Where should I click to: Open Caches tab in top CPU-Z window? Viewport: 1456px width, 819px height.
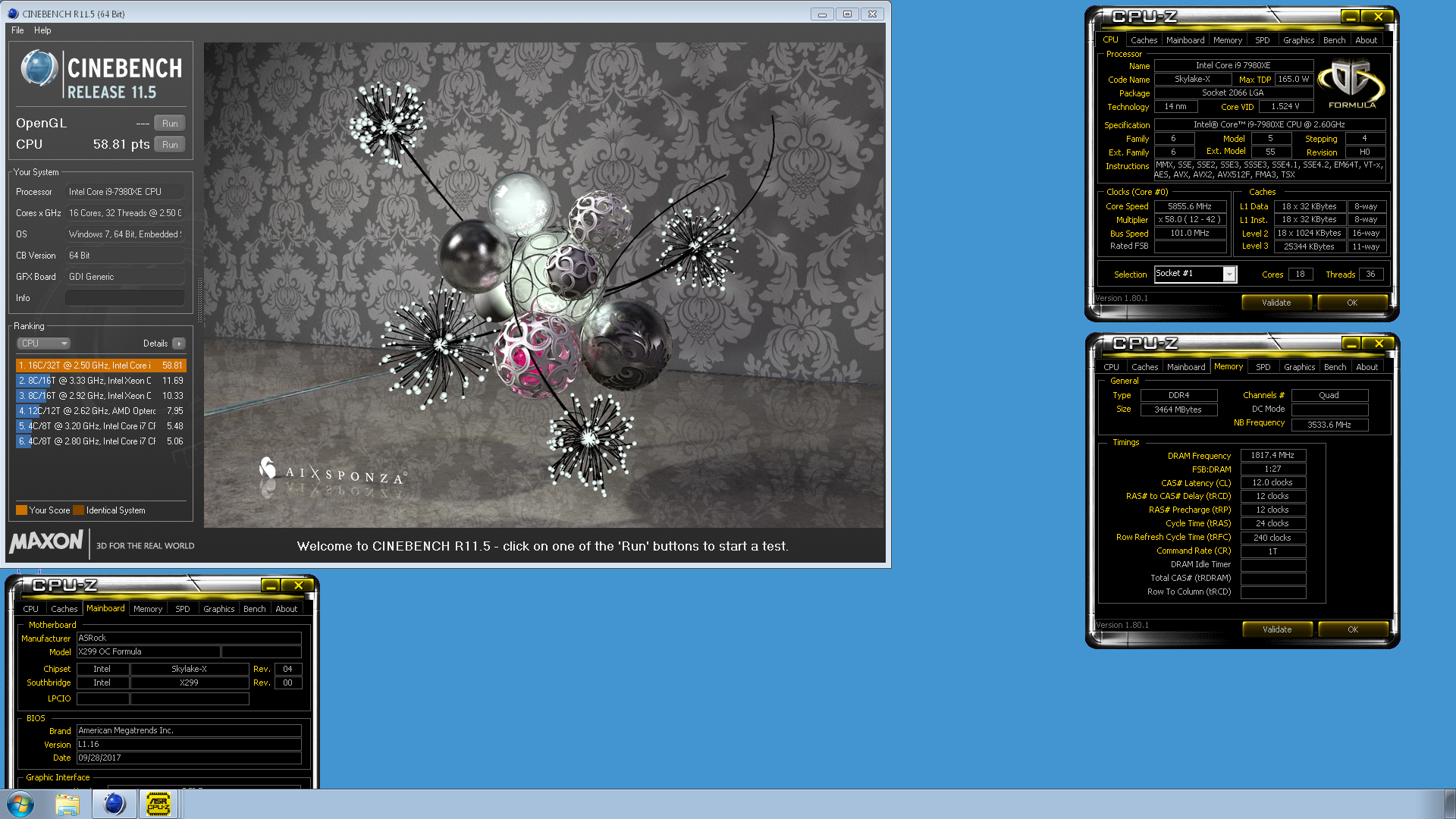pyautogui.click(x=1144, y=40)
